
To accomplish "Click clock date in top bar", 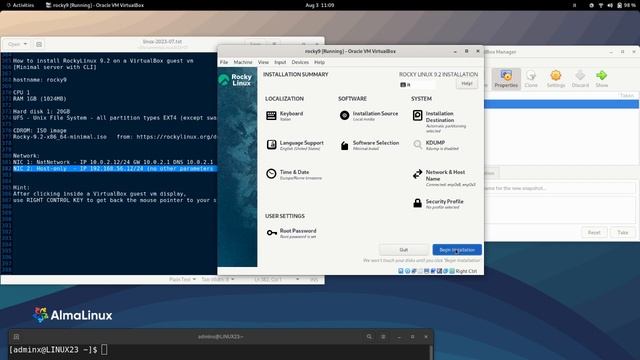I will [320, 5].
